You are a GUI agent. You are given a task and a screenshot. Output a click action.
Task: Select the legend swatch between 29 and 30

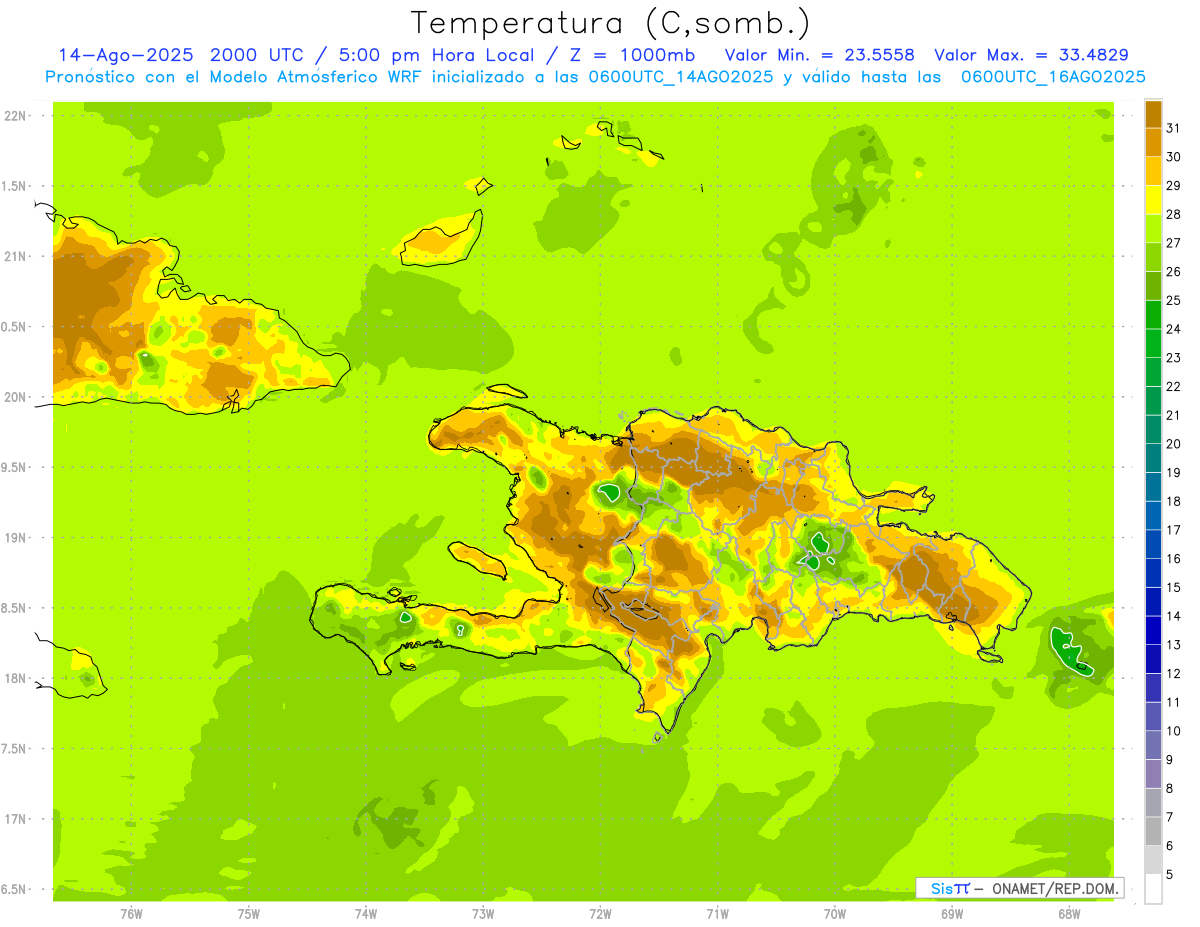1153,171
